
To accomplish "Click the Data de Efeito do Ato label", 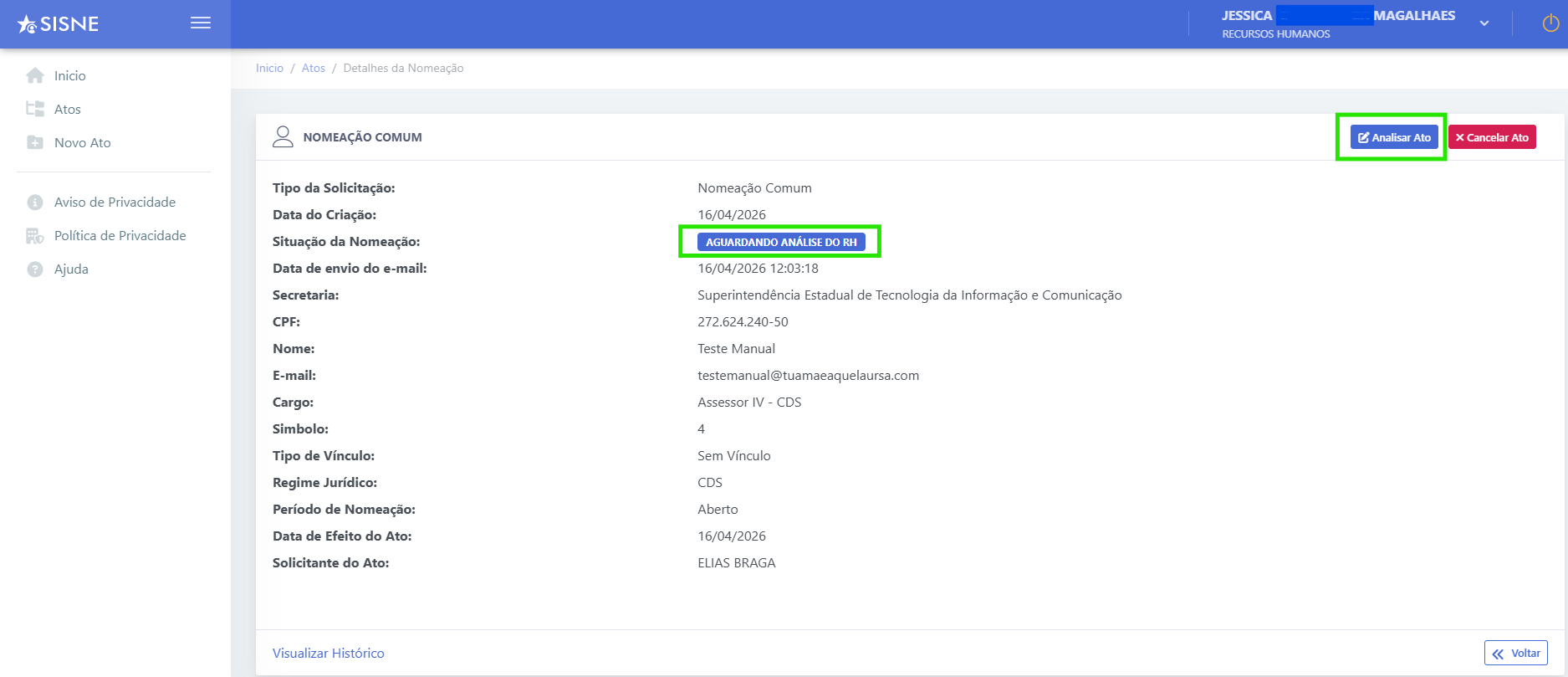I will click(342, 536).
